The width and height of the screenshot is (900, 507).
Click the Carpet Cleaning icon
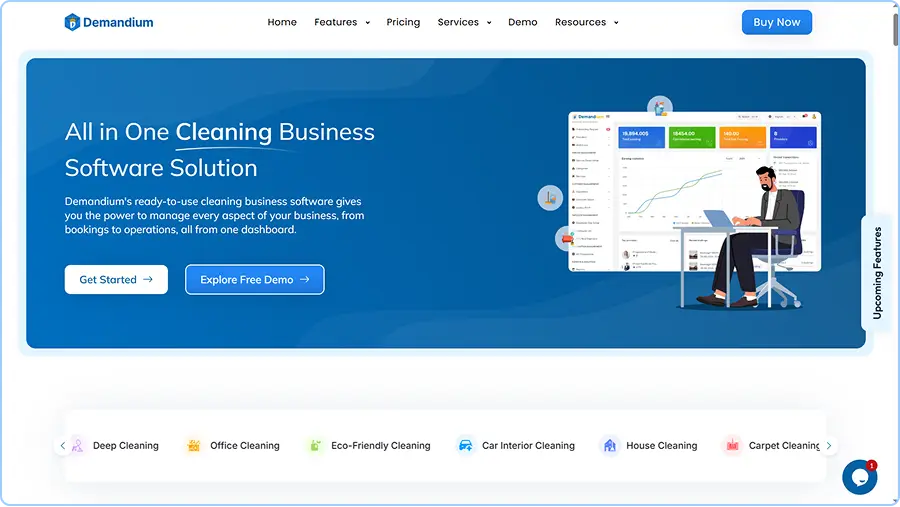click(x=732, y=446)
